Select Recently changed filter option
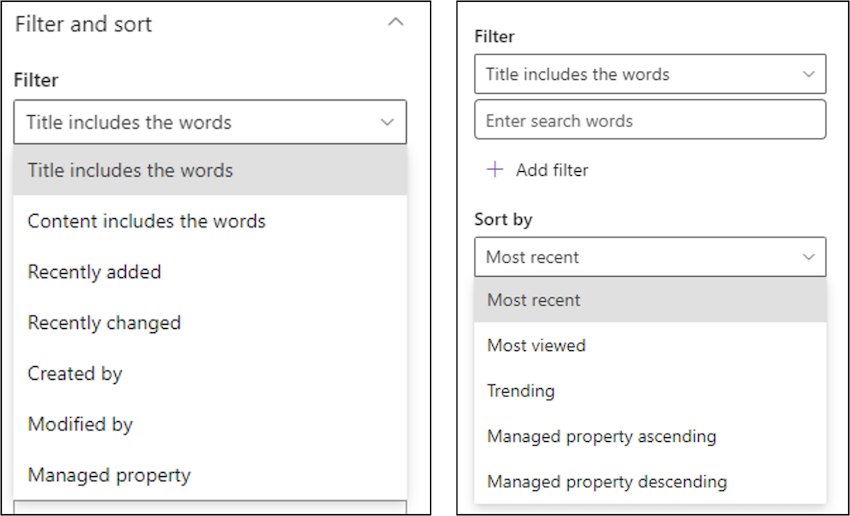 (x=210, y=322)
